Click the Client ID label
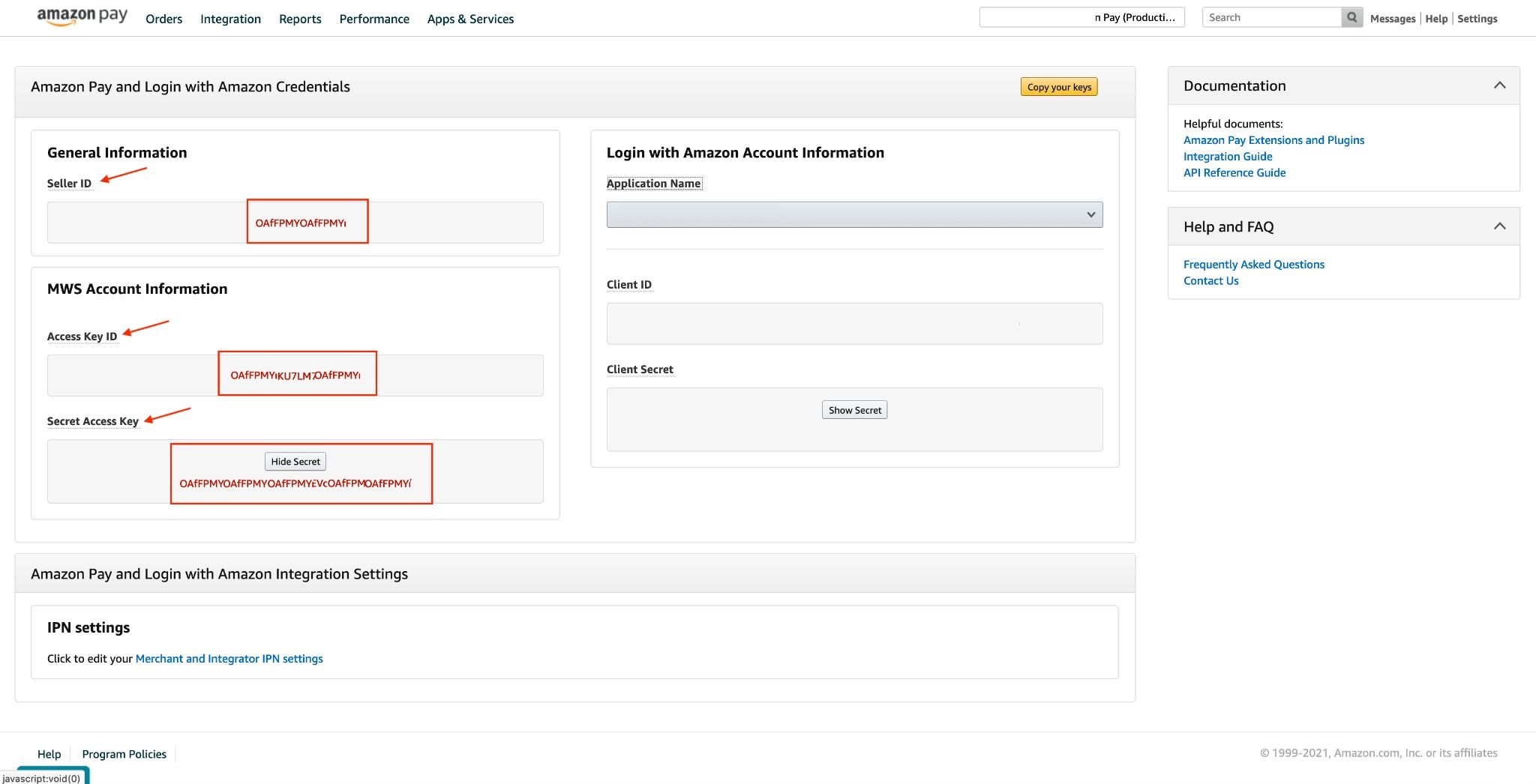This screenshot has height=784, width=1536. (x=629, y=285)
